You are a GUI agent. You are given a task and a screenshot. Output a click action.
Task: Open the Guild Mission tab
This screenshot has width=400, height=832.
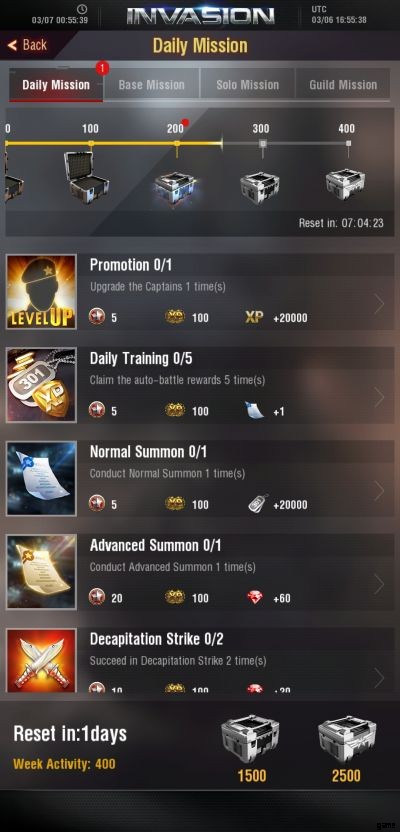343,84
